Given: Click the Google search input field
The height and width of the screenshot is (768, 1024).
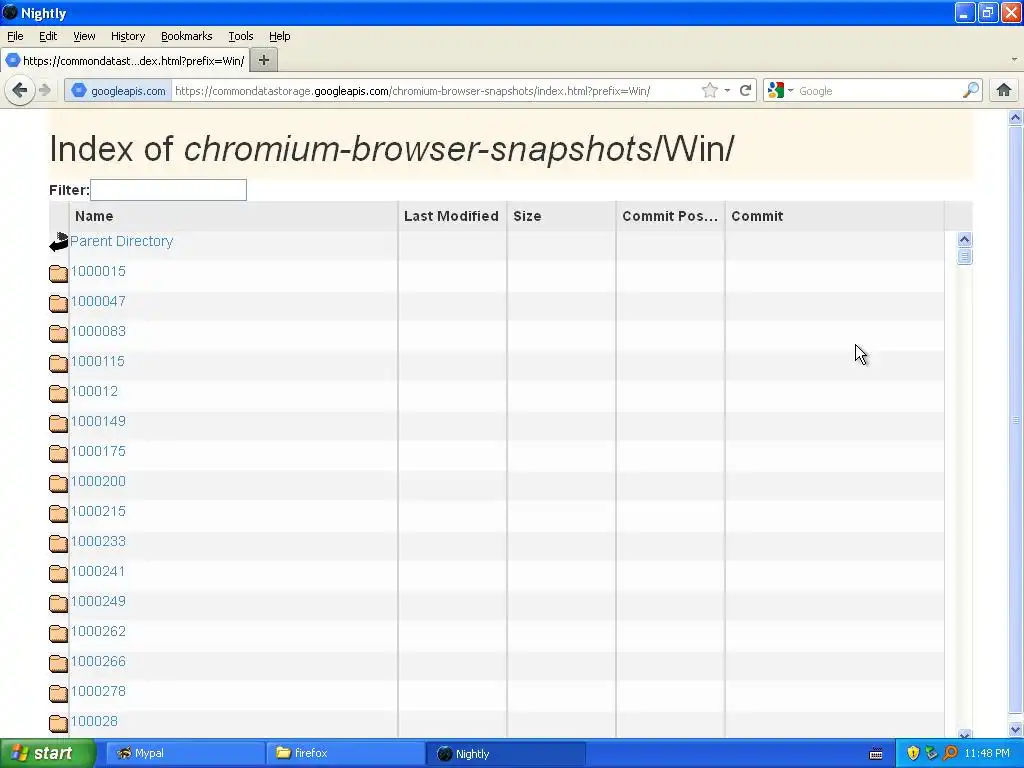Looking at the screenshot, I should [x=878, y=91].
